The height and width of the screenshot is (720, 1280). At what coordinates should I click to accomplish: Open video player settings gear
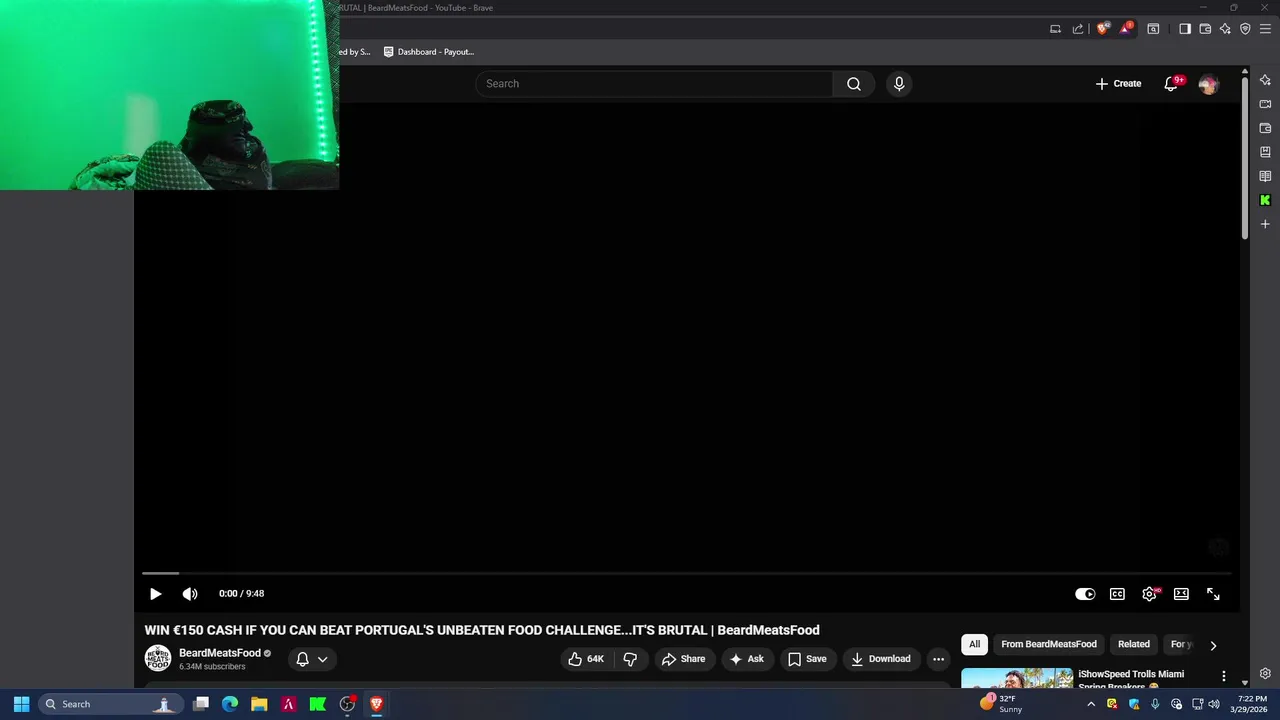(1149, 594)
